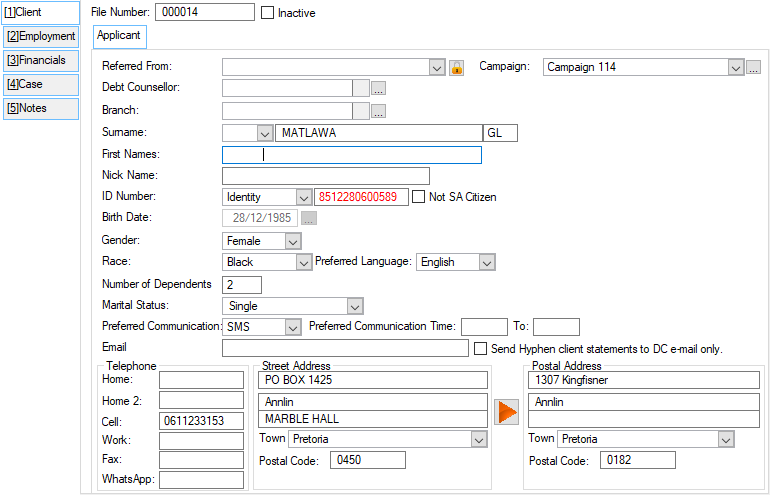Click the Debt Counsellor browse ellipsis button
Screen dimensions: 770x495
[x=378, y=89]
